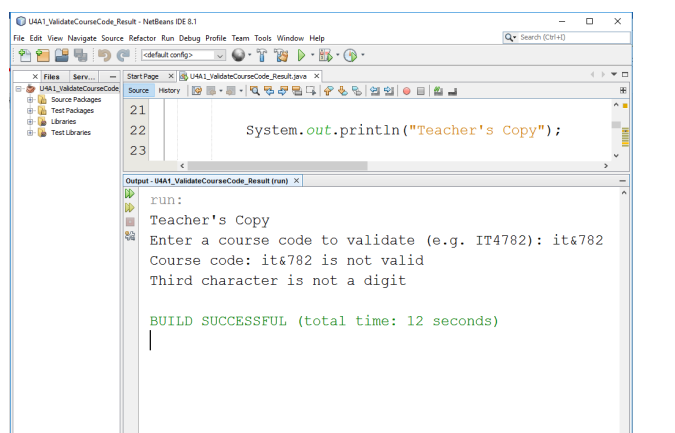Open dropdown arrow next to Debug Project
Viewport: 675px width, 433px height.
(338, 55)
